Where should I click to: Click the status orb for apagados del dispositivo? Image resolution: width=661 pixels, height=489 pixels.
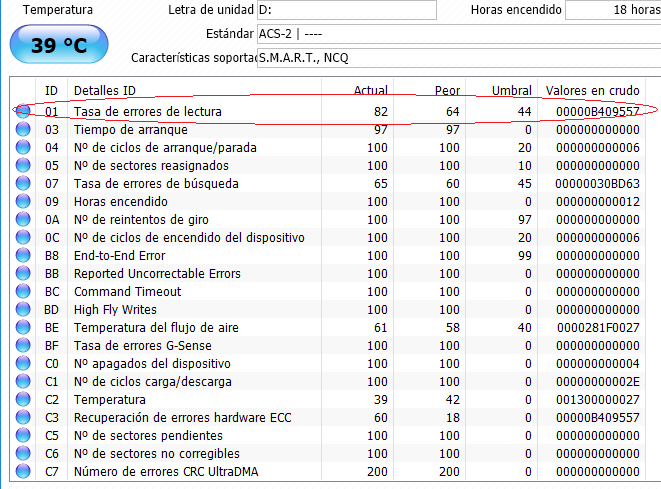pyautogui.click(x=23, y=363)
